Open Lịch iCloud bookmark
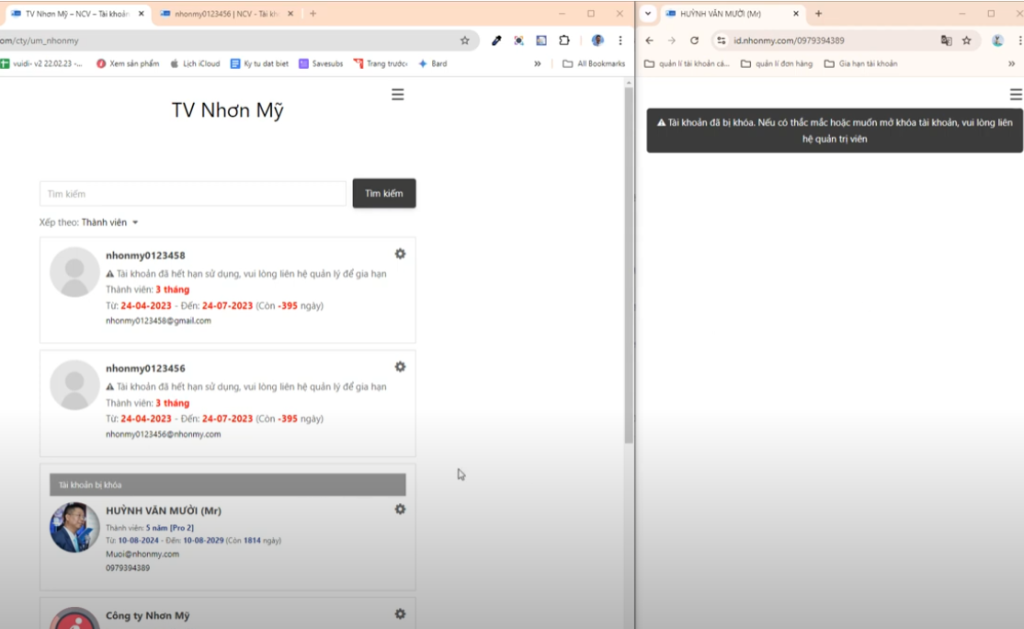Viewport: 1024px width, 629px height. tap(195, 63)
